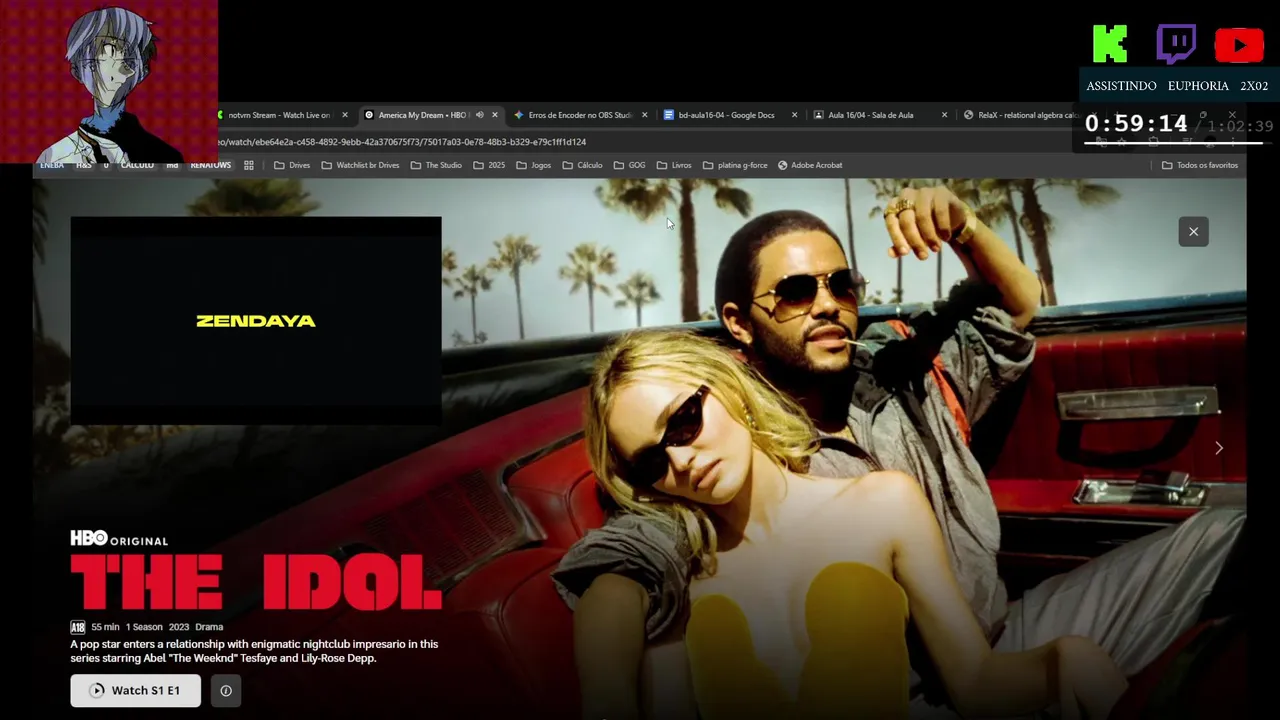Close the Aula 16/04 tab

944,115
